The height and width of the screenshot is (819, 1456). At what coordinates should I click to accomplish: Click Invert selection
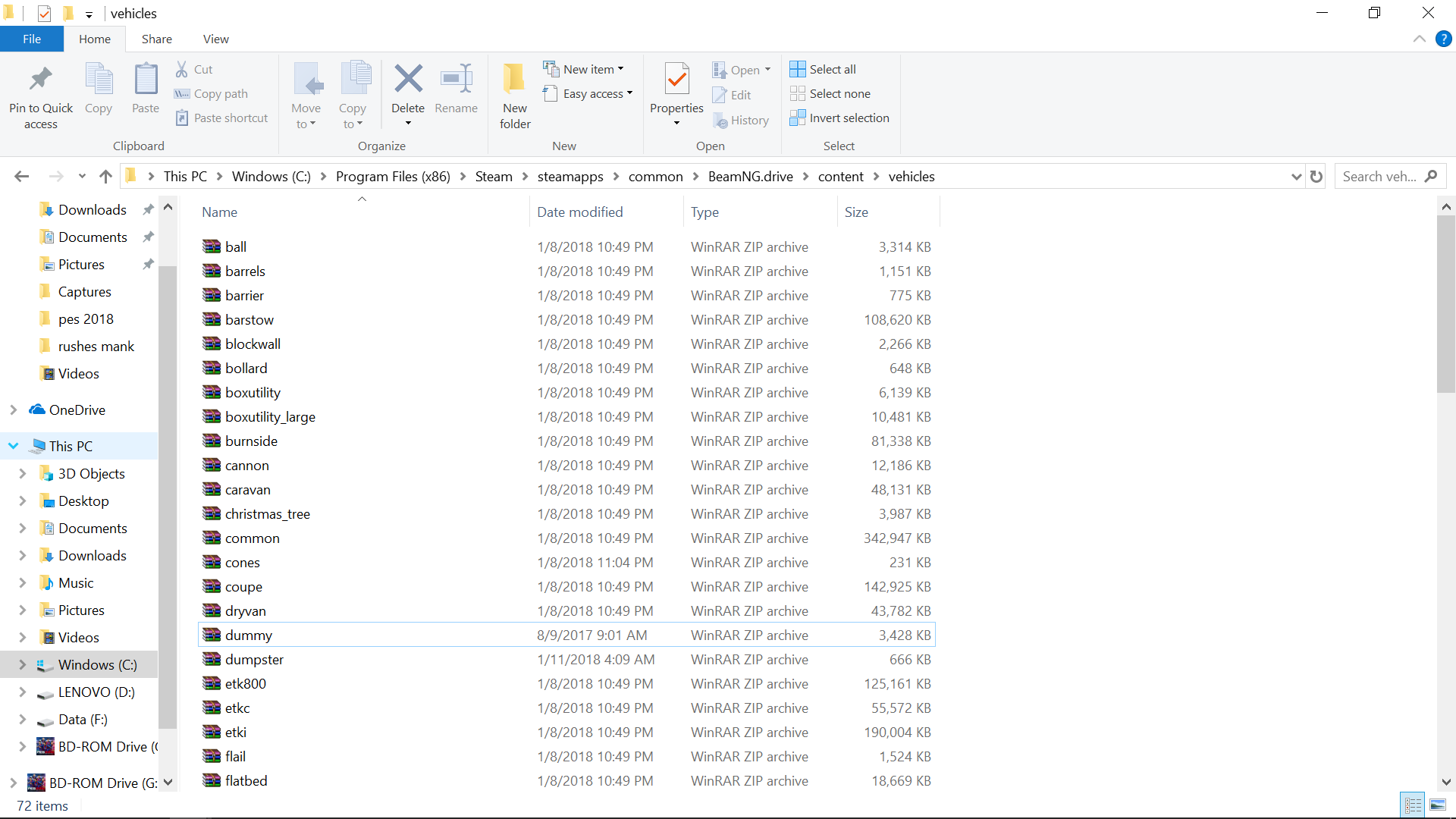tap(839, 118)
